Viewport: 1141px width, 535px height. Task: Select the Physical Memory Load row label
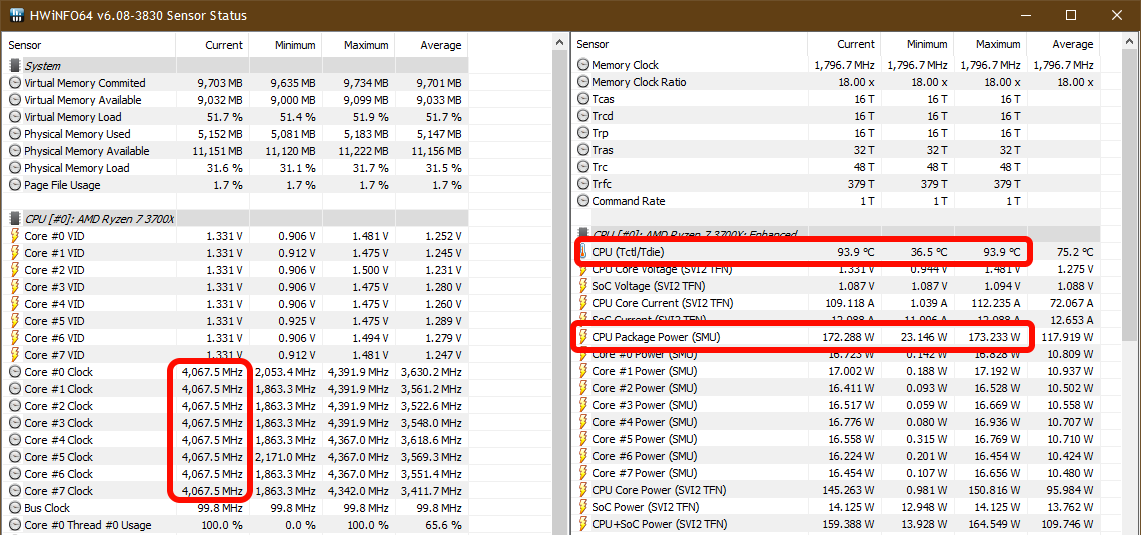pos(76,167)
